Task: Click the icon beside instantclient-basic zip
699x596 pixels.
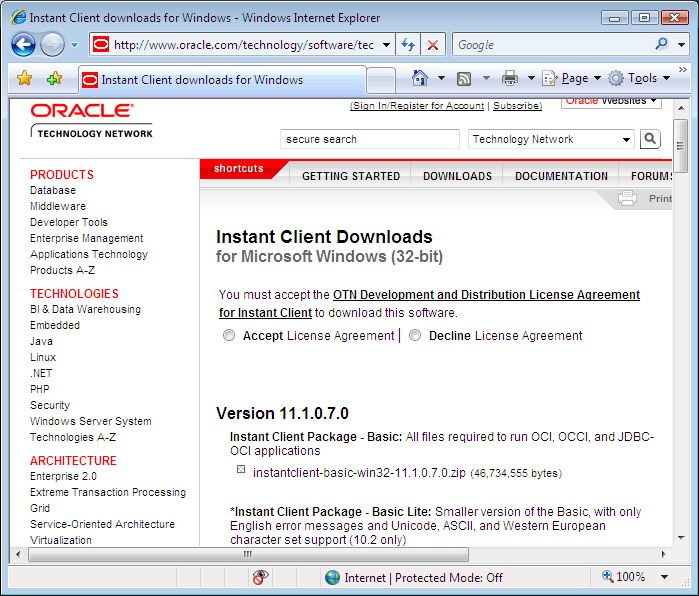Action: click(x=241, y=469)
